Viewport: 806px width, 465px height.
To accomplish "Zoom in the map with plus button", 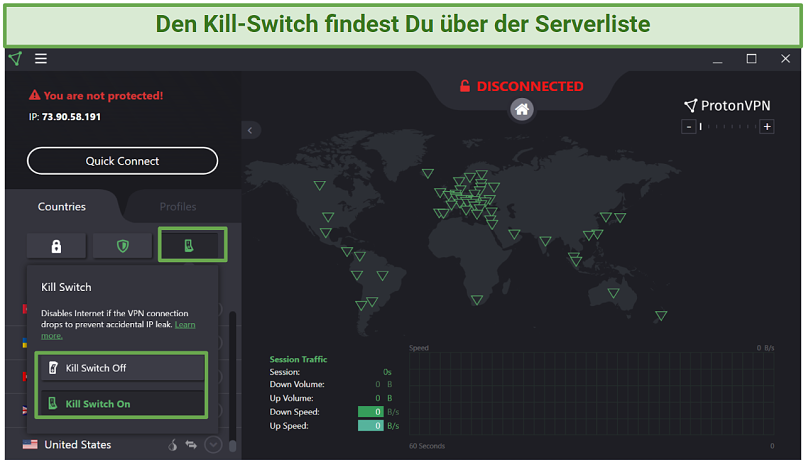I will (767, 126).
